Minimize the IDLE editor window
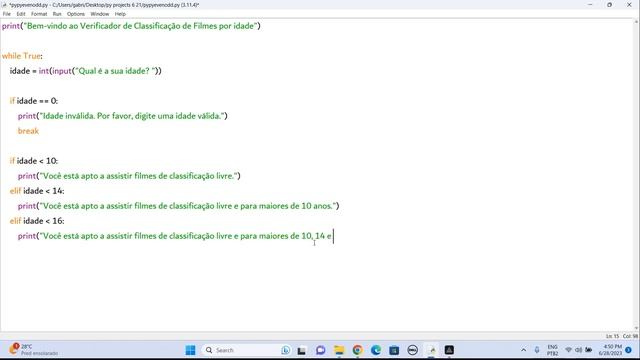640x360 pixels. pyautogui.click(x=590, y=5)
